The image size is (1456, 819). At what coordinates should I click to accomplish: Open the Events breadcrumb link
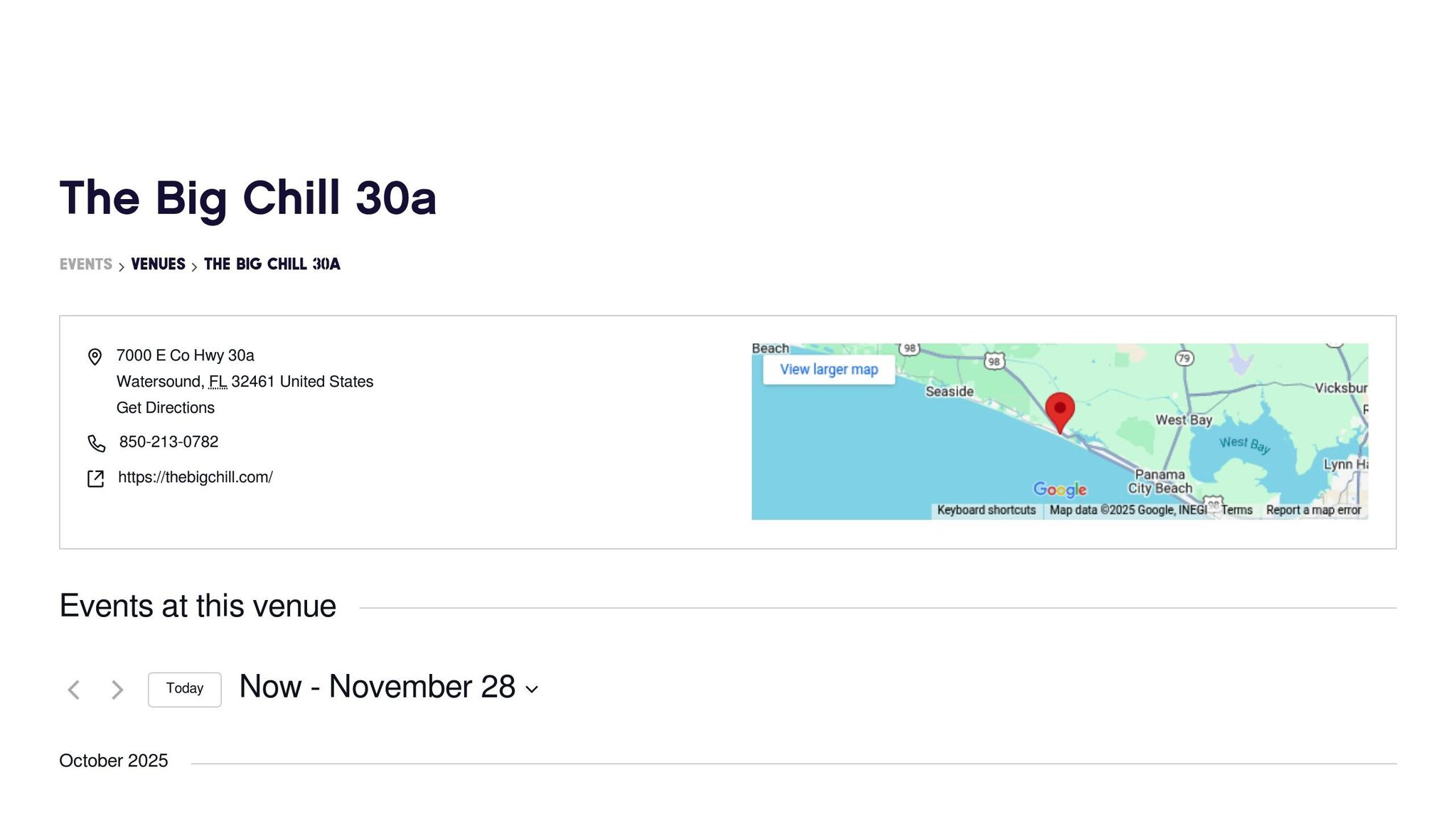click(86, 264)
